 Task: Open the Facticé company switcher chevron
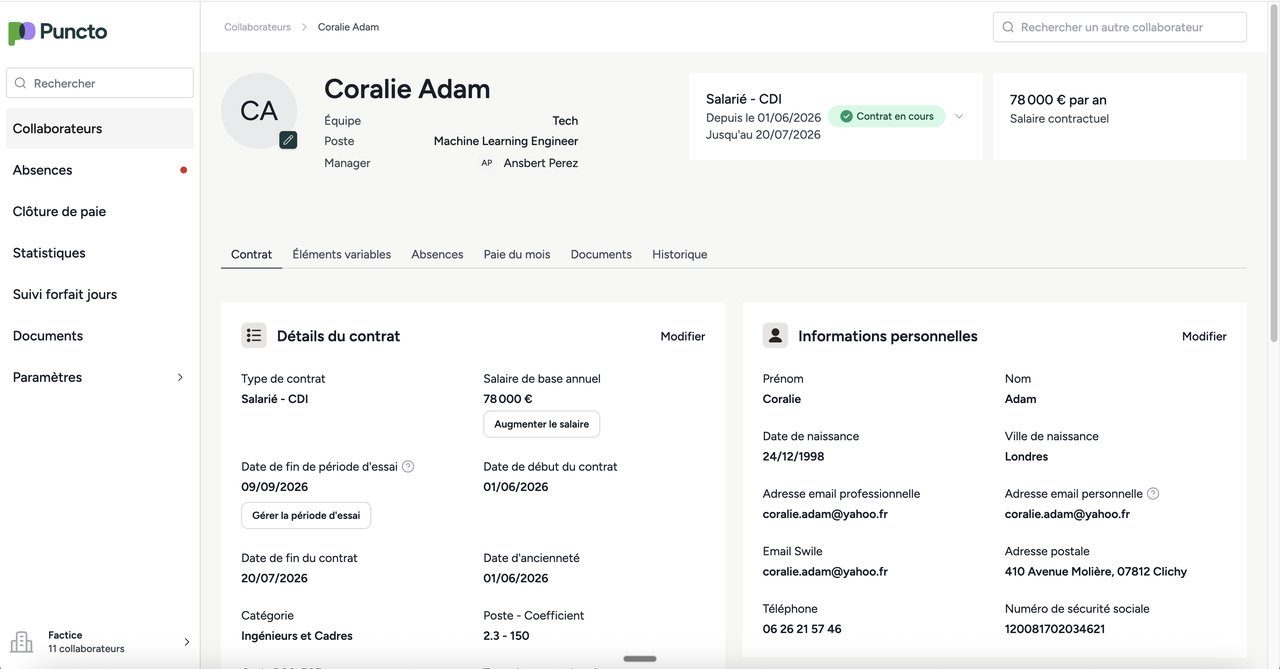coord(187,642)
